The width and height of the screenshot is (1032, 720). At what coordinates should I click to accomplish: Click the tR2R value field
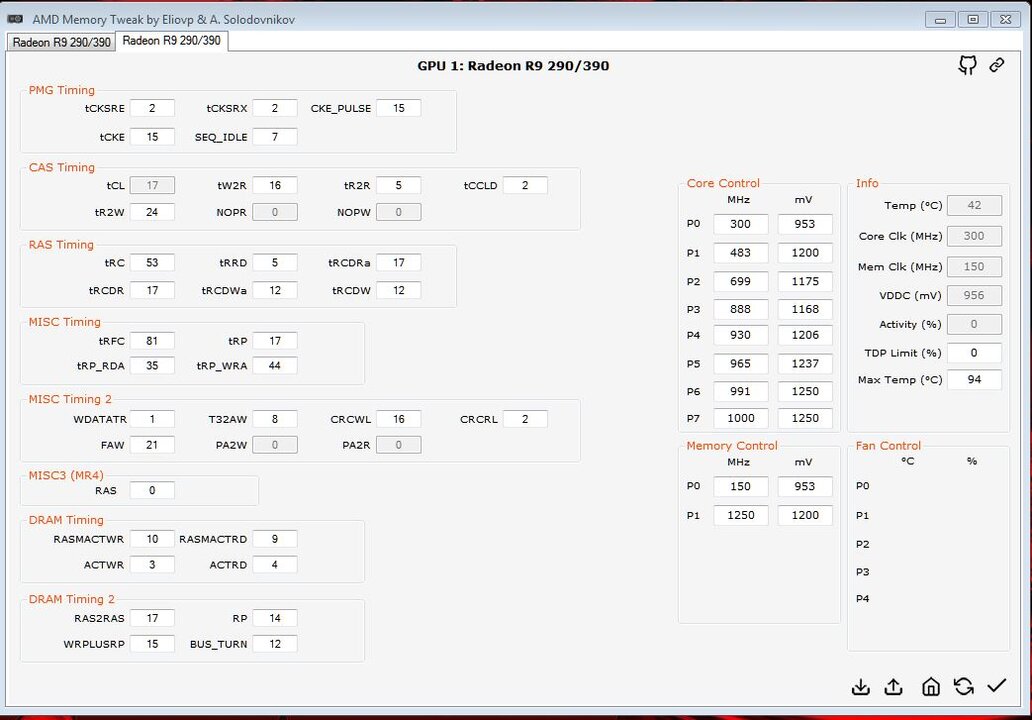tap(398, 186)
